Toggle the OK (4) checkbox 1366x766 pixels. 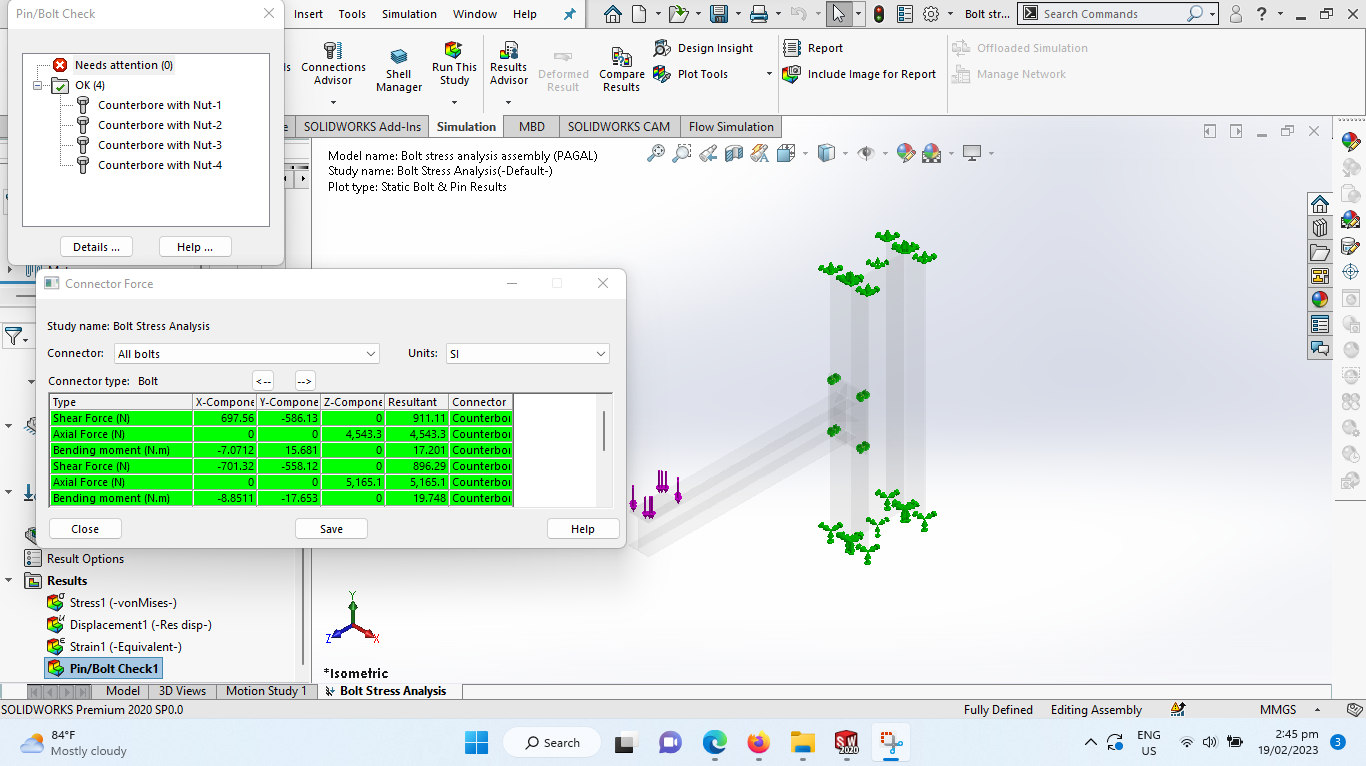(x=60, y=86)
